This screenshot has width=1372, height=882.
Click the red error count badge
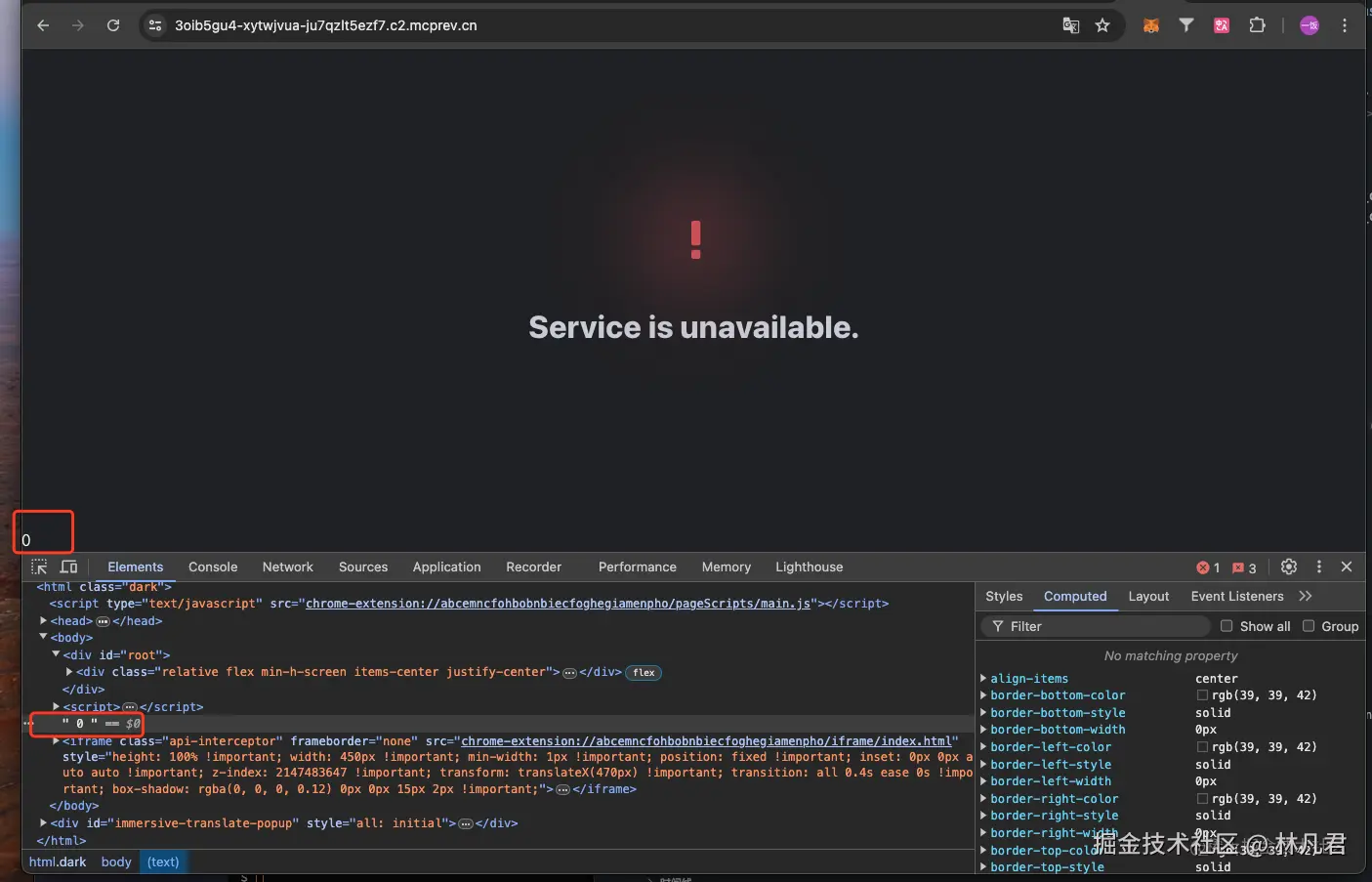[1208, 567]
